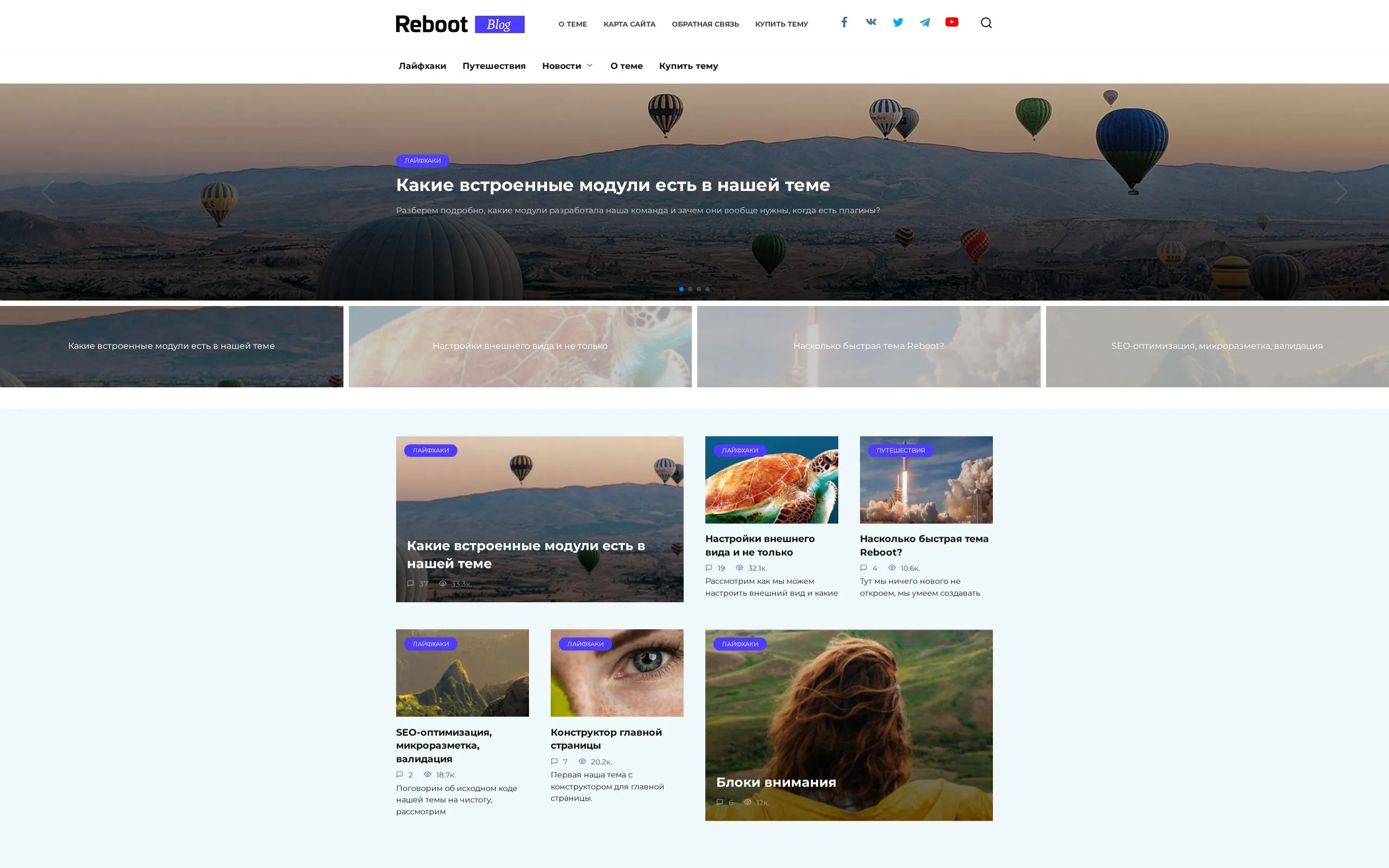Image resolution: width=1389 pixels, height=868 pixels.
Task: Open the Telegram social icon
Action: (x=925, y=22)
